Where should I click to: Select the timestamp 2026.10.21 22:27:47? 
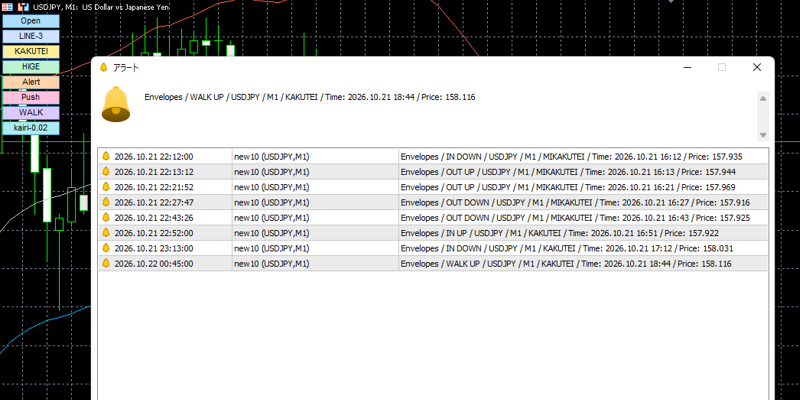click(x=154, y=203)
